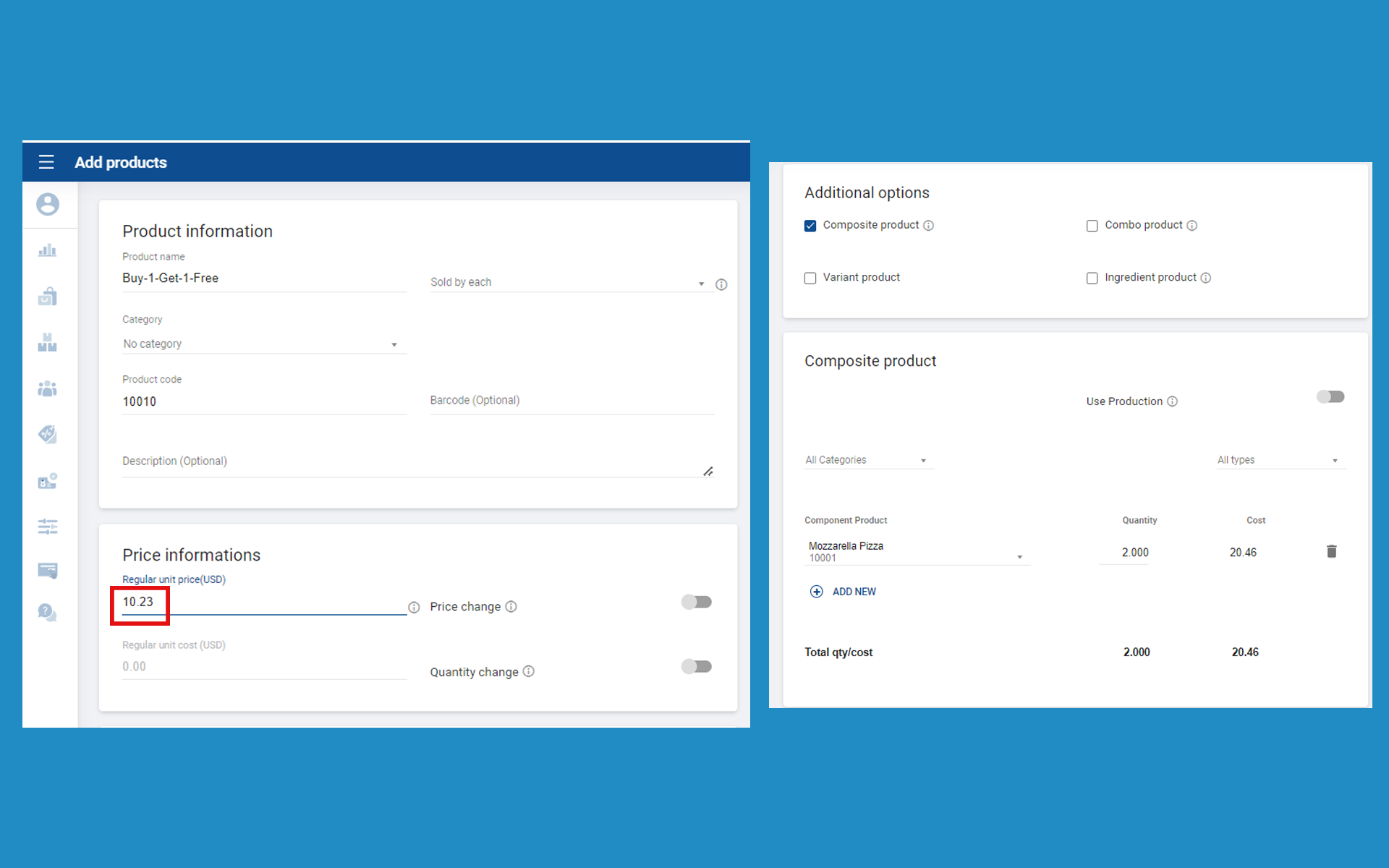Open the shopping bags sales icon
Screen dimensions: 1389x868
click(48, 296)
